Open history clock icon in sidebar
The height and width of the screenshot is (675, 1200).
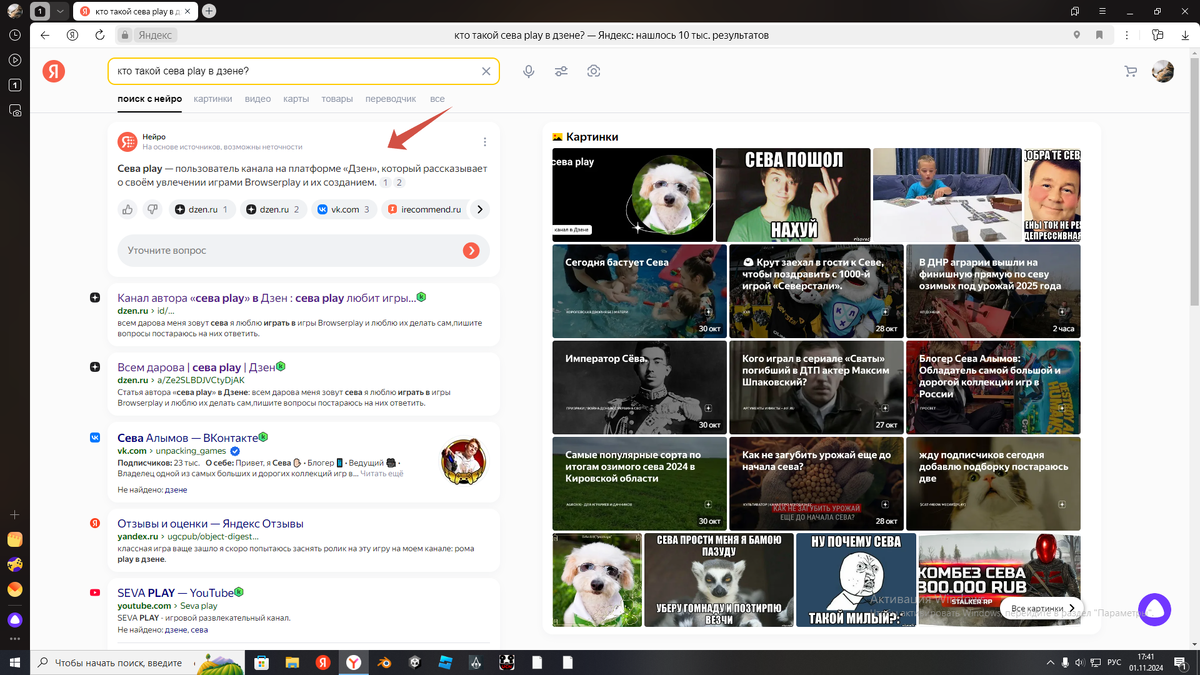(15, 35)
